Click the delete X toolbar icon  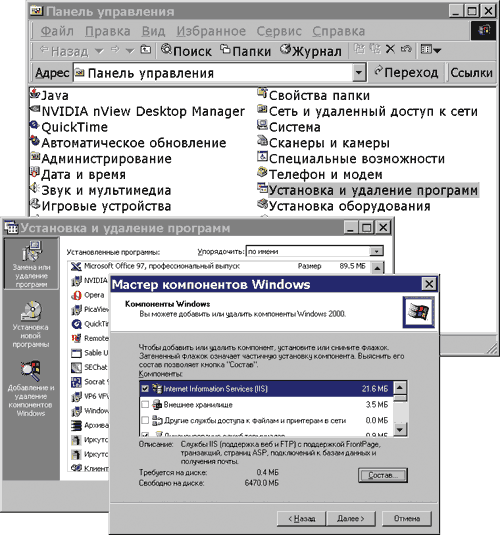click(390, 49)
